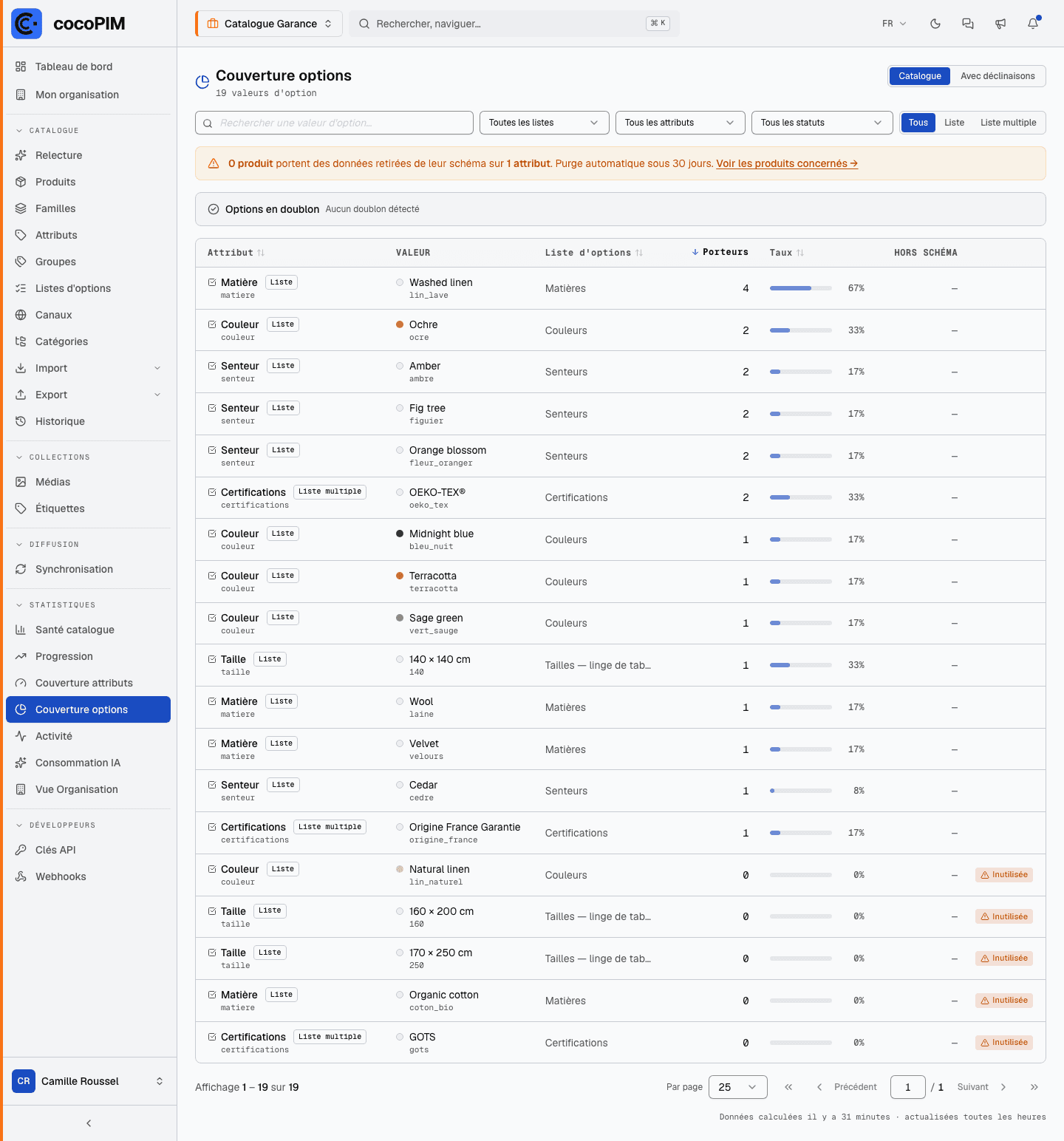1064x1141 pixels.
Task: Select the Catalogue view toggle
Action: point(920,76)
